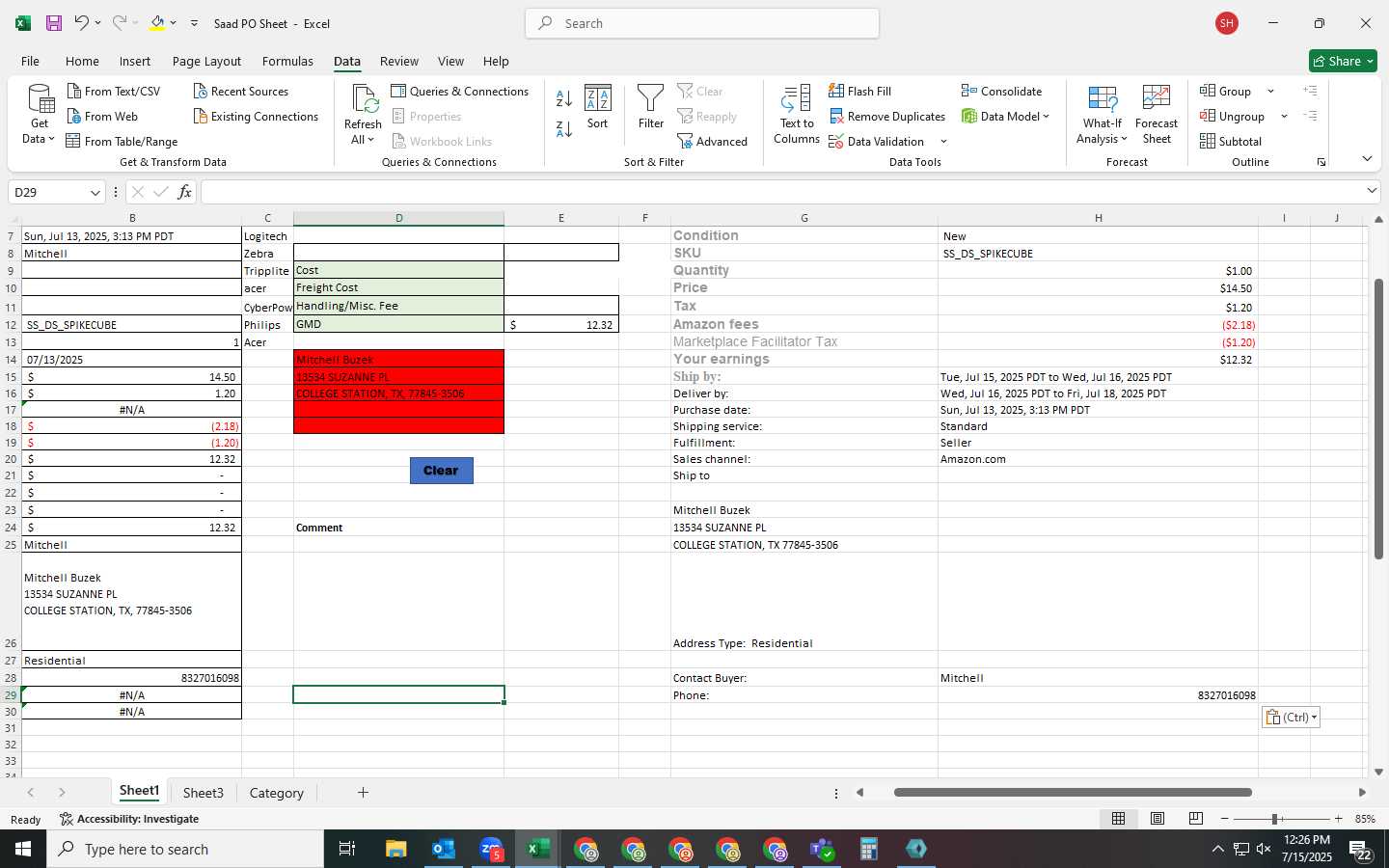Open Paste Options (Ctrl) button
1389x868 pixels.
[x=1291, y=717]
